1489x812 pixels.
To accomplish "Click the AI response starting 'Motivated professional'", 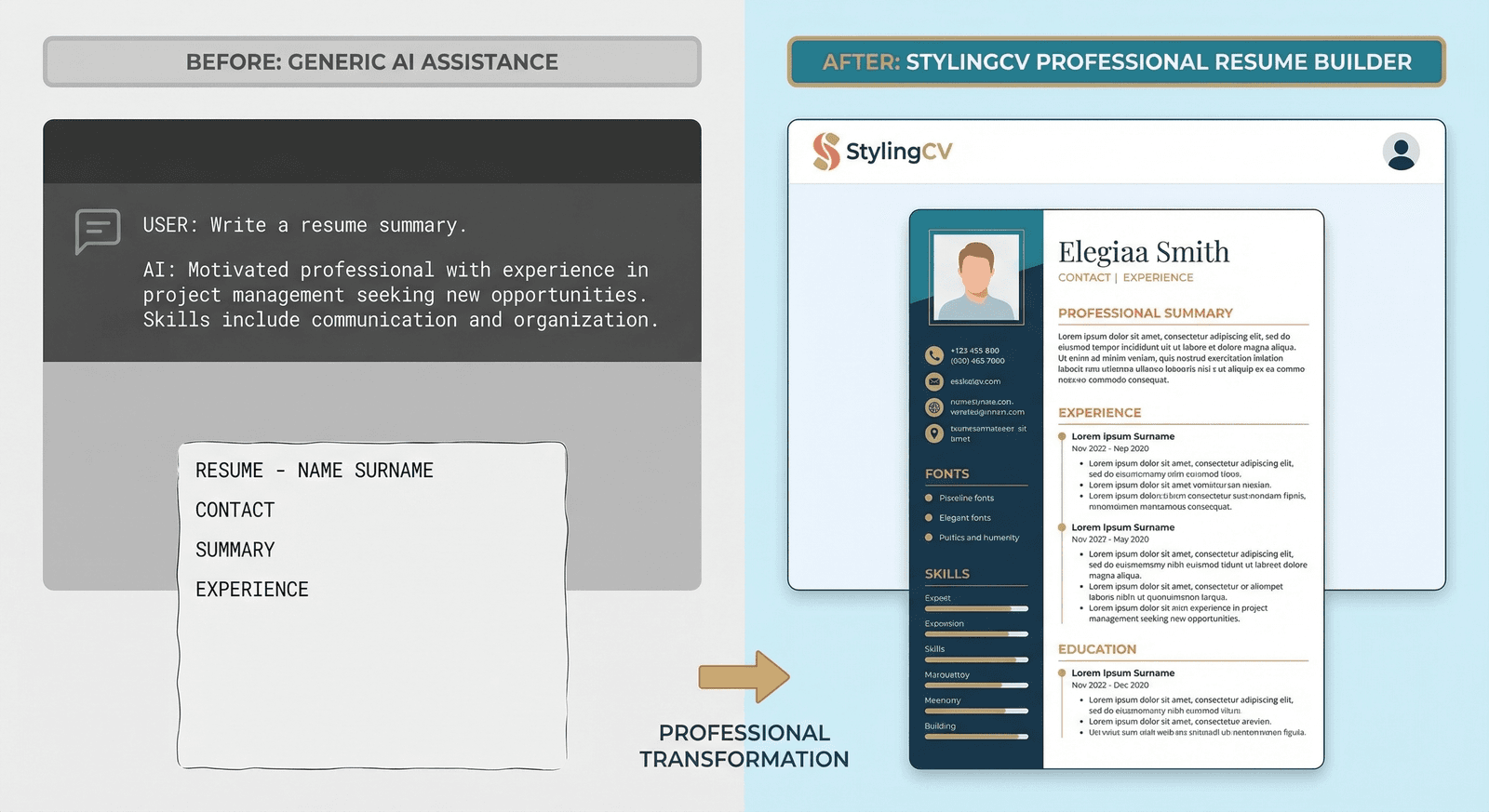I will 400,295.
